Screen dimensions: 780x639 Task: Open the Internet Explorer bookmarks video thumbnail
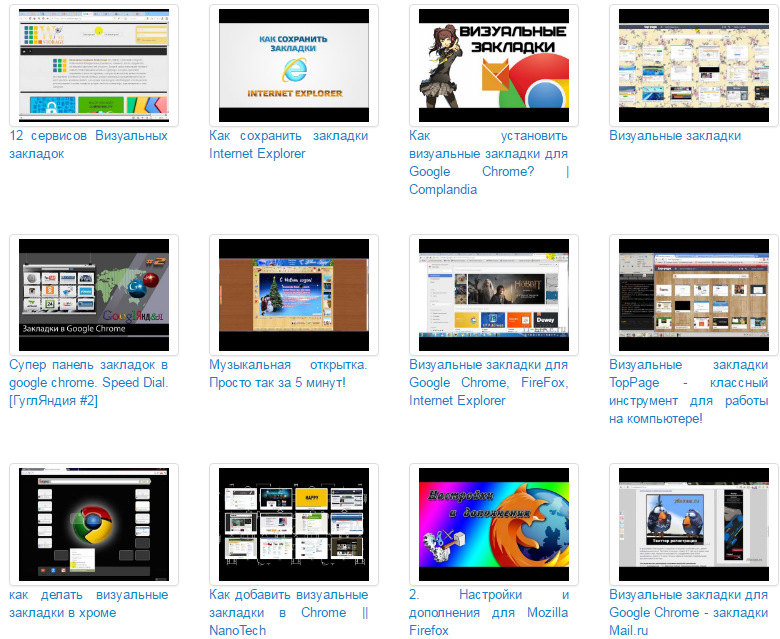[293, 65]
